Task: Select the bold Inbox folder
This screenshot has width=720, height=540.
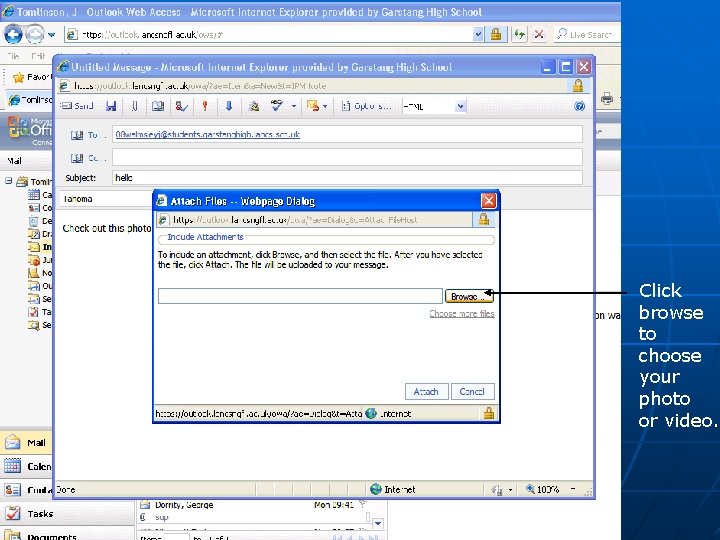Action: pyautogui.click(x=39, y=247)
